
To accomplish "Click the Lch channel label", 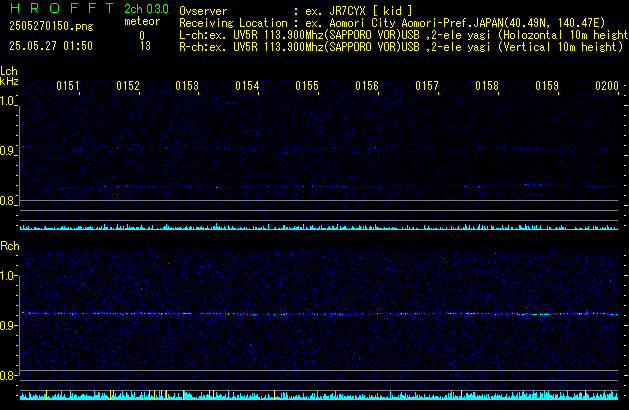I will click(x=9, y=71).
